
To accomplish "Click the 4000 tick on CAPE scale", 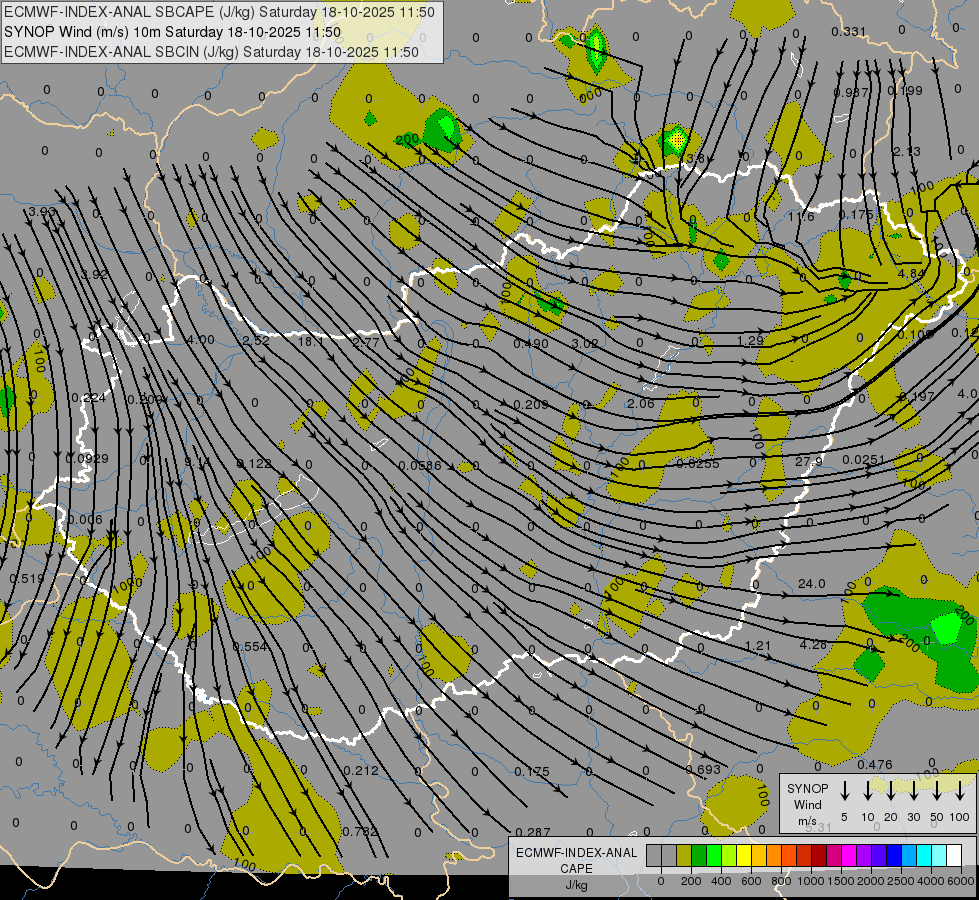I will pyautogui.click(x=932, y=881).
